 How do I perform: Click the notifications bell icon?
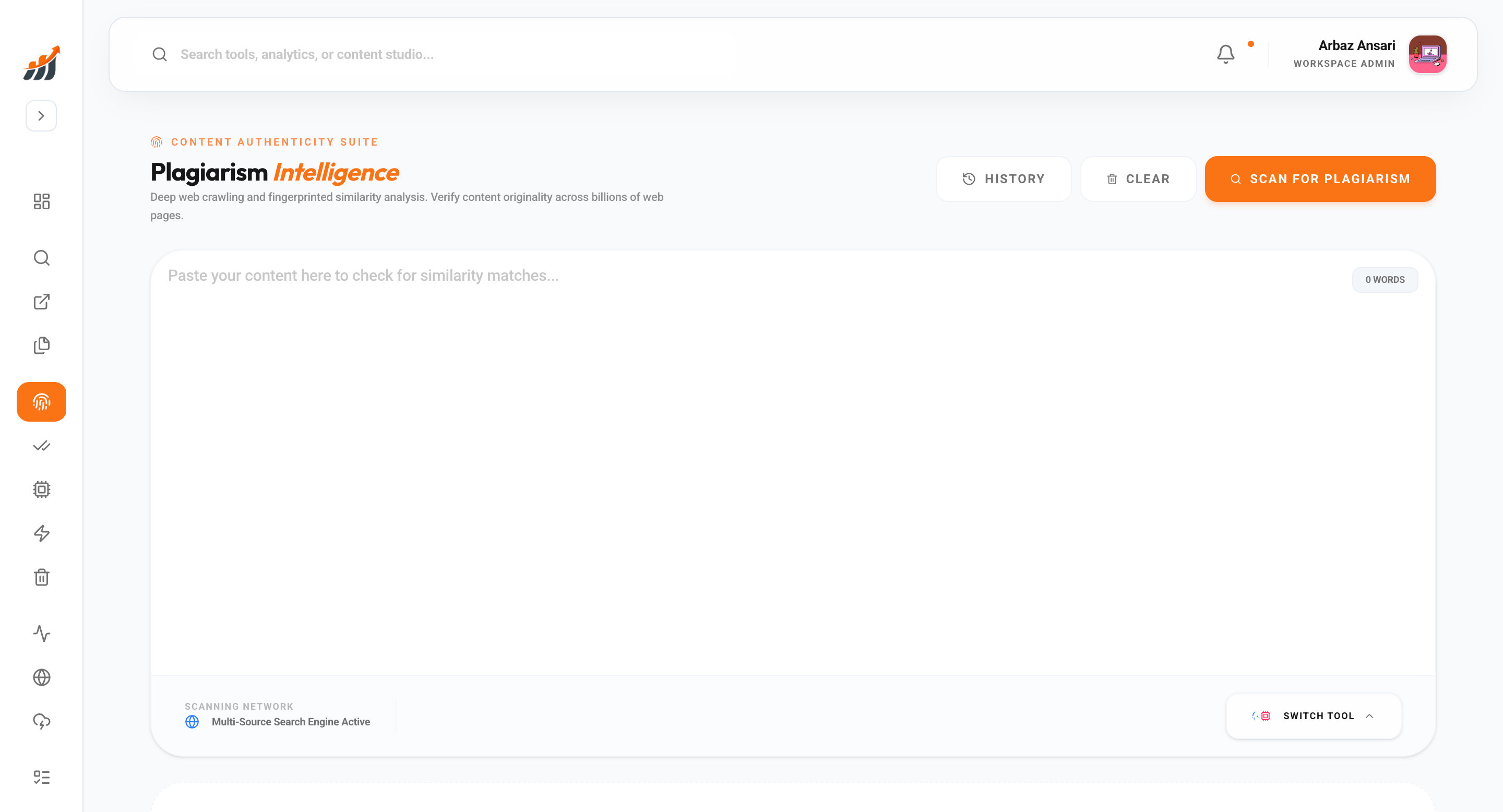coord(1225,54)
